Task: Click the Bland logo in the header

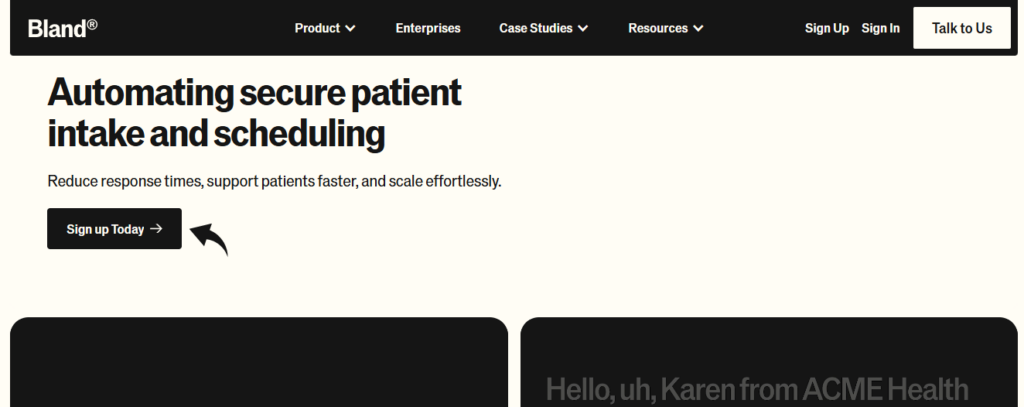Action: click(56, 28)
